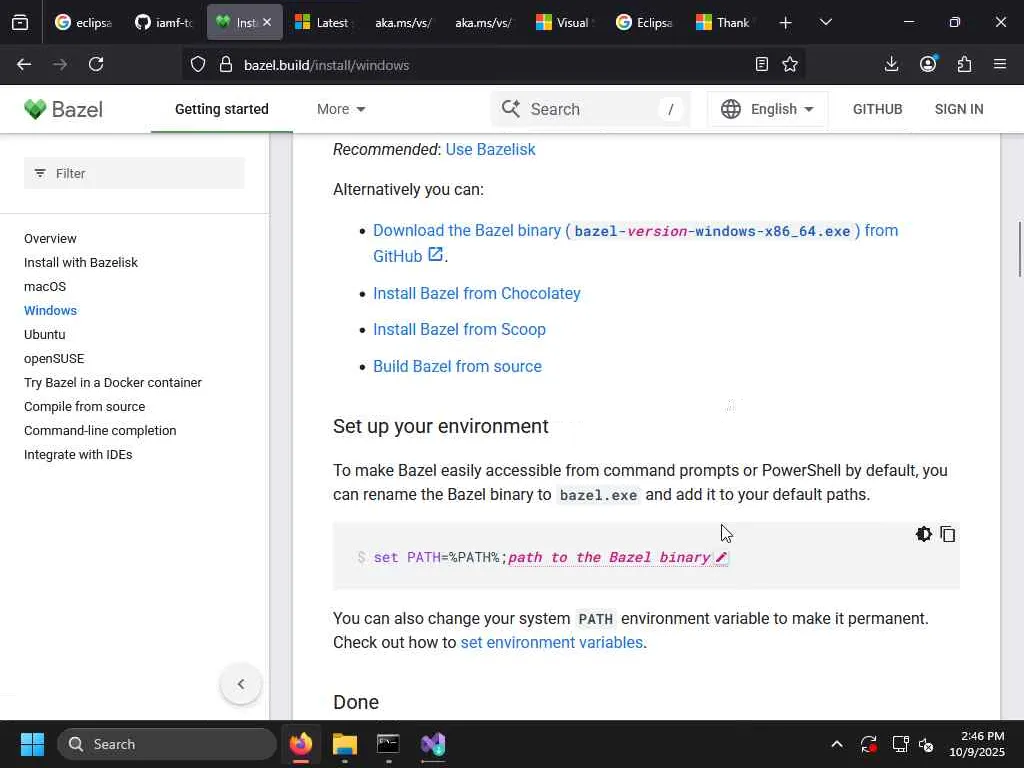Click the Firefox back arrow
Screen dimensions: 1024x768
(x=24, y=64)
